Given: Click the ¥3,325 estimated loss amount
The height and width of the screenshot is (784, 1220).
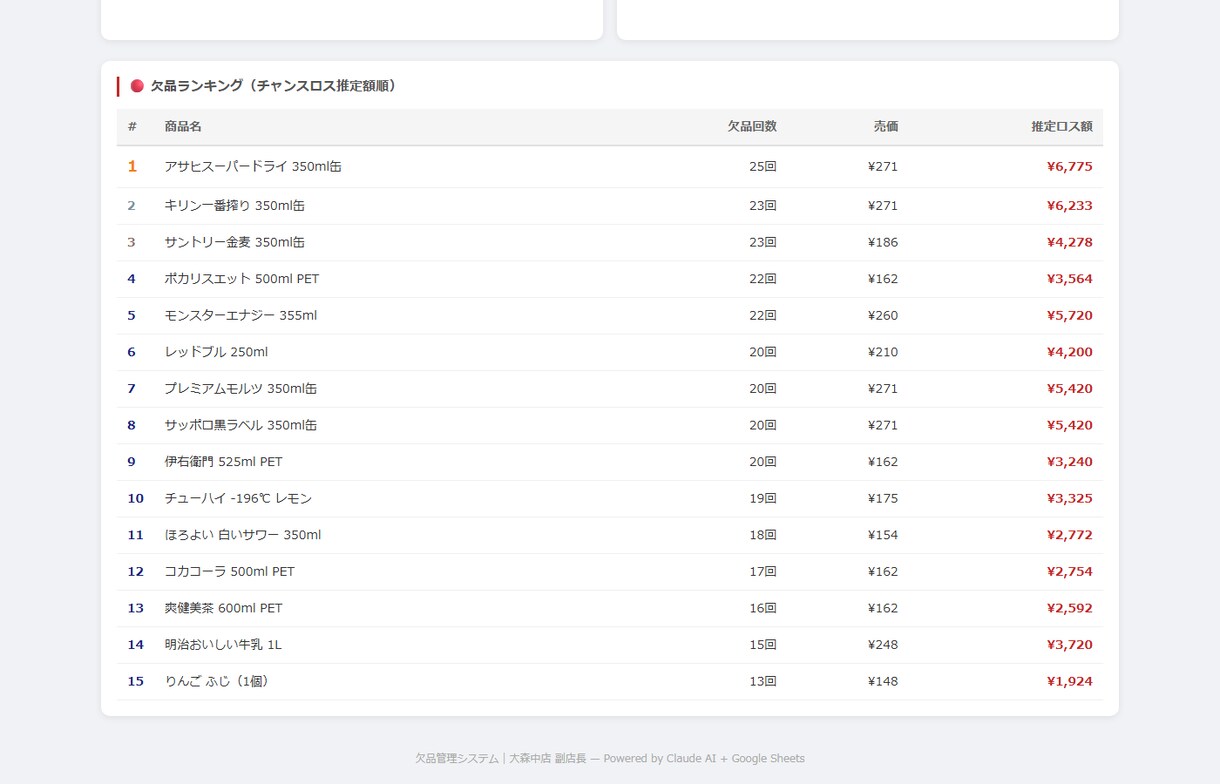Looking at the screenshot, I should 1070,499.
